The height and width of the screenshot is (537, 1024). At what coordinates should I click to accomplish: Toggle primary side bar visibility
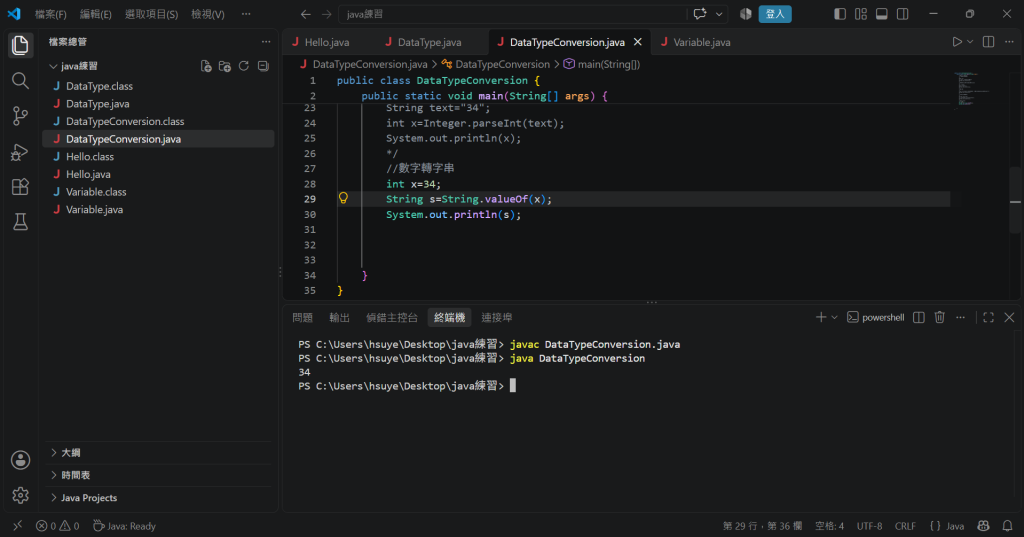[x=840, y=14]
